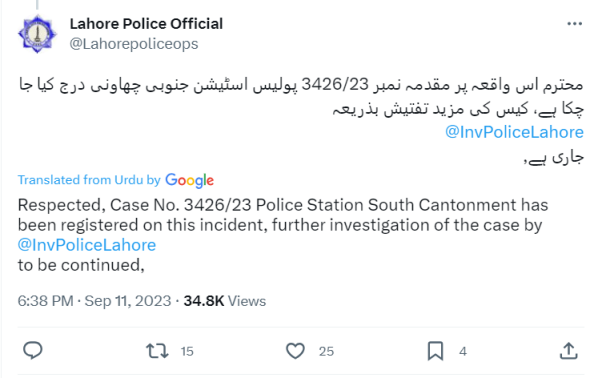Open the share upload icon
The height and width of the screenshot is (378, 598).
coord(569,351)
